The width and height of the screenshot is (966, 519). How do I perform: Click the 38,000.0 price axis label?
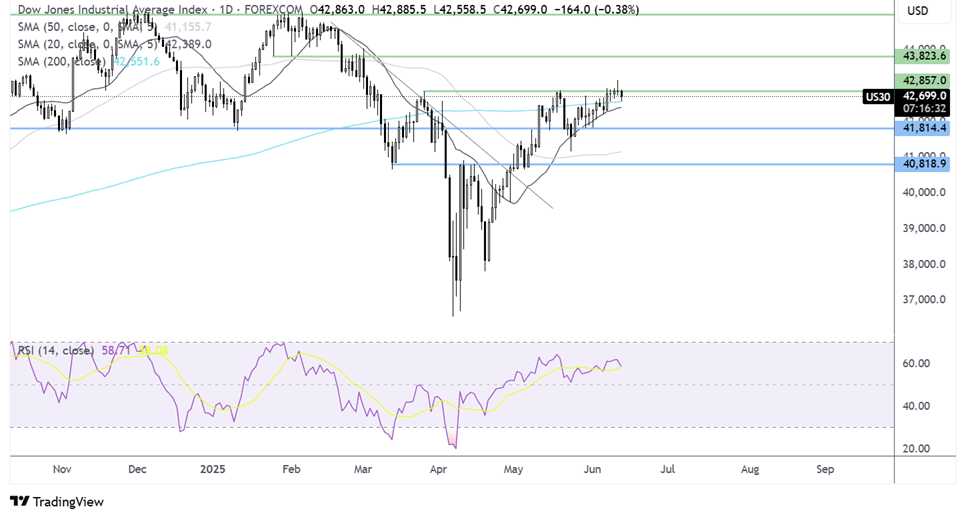point(923,264)
